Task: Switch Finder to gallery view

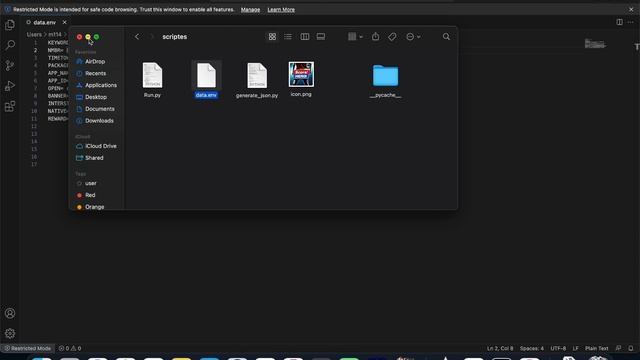Action: point(321,37)
